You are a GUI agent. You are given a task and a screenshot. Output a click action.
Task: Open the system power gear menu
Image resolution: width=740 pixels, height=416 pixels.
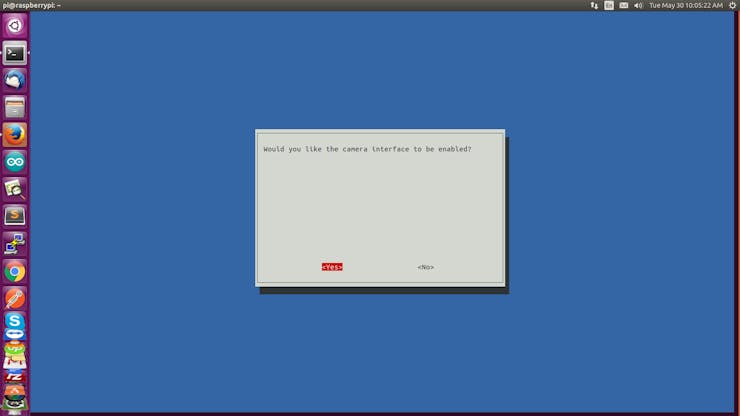pyautogui.click(x=732, y=6)
